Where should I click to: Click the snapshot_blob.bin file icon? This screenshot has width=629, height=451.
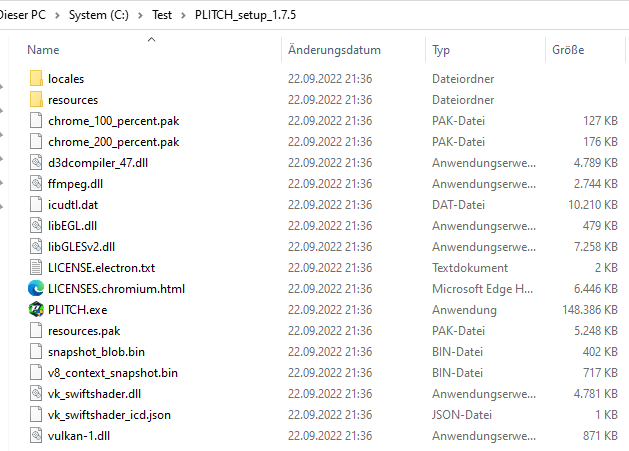pyautogui.click(x=36, y=351)
